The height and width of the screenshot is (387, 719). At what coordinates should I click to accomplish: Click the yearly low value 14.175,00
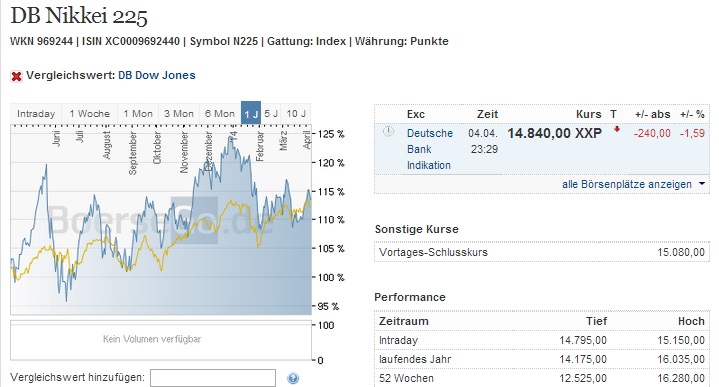[x=583, y=359]
